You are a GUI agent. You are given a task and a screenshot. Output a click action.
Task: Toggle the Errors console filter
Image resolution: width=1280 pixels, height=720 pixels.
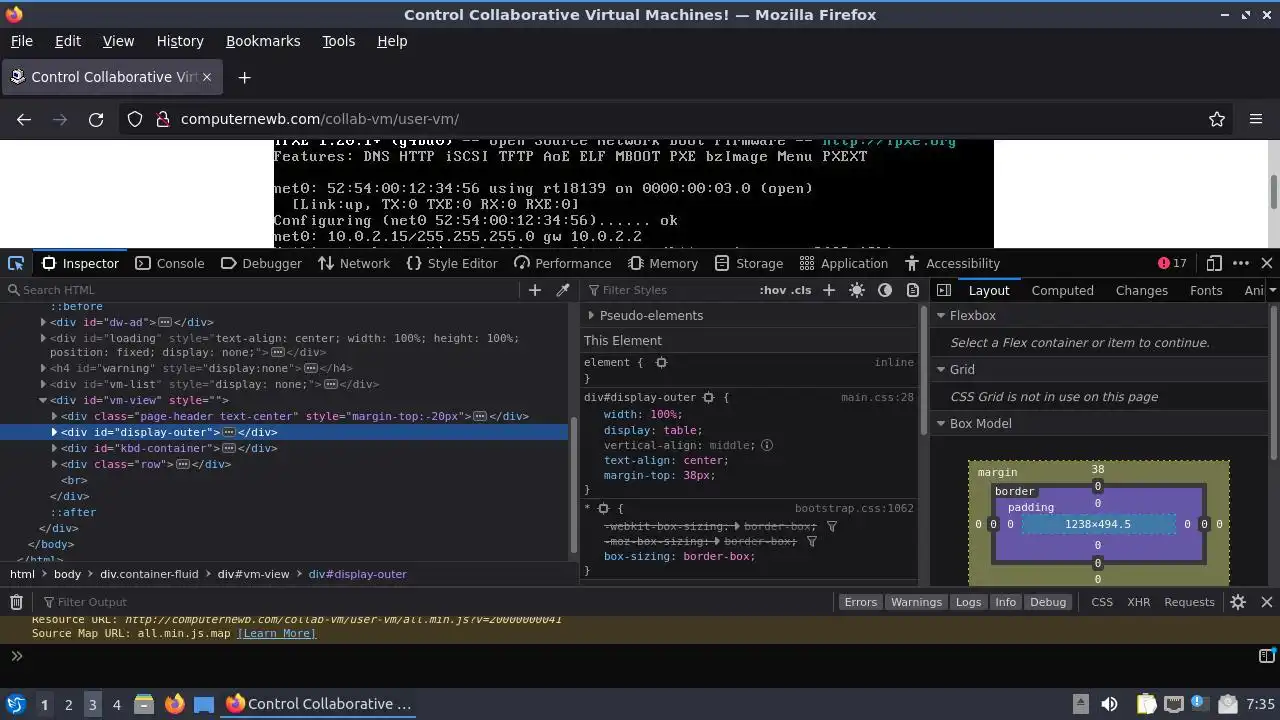[860, 602]
